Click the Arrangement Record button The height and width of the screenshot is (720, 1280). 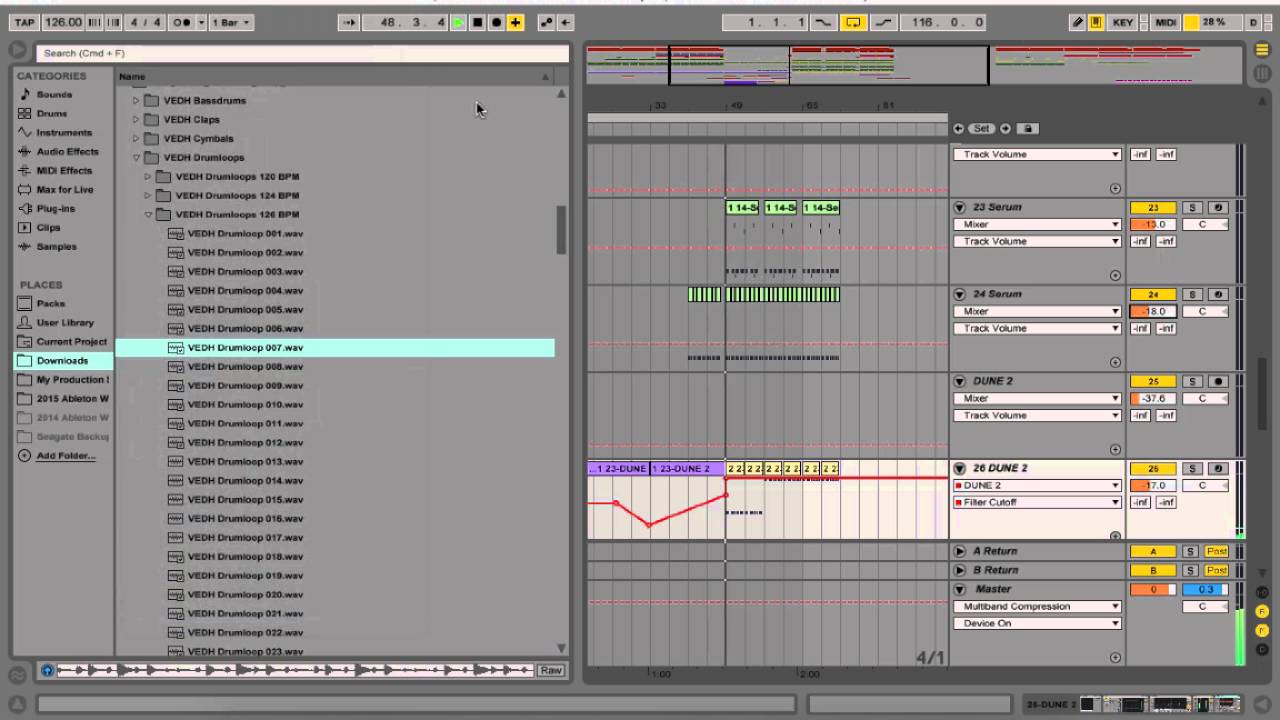click(x=497, y=22)
